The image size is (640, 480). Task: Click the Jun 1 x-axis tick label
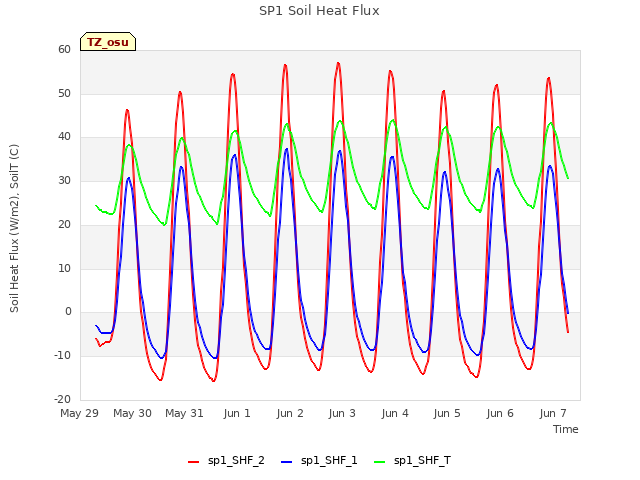[237, 413]
